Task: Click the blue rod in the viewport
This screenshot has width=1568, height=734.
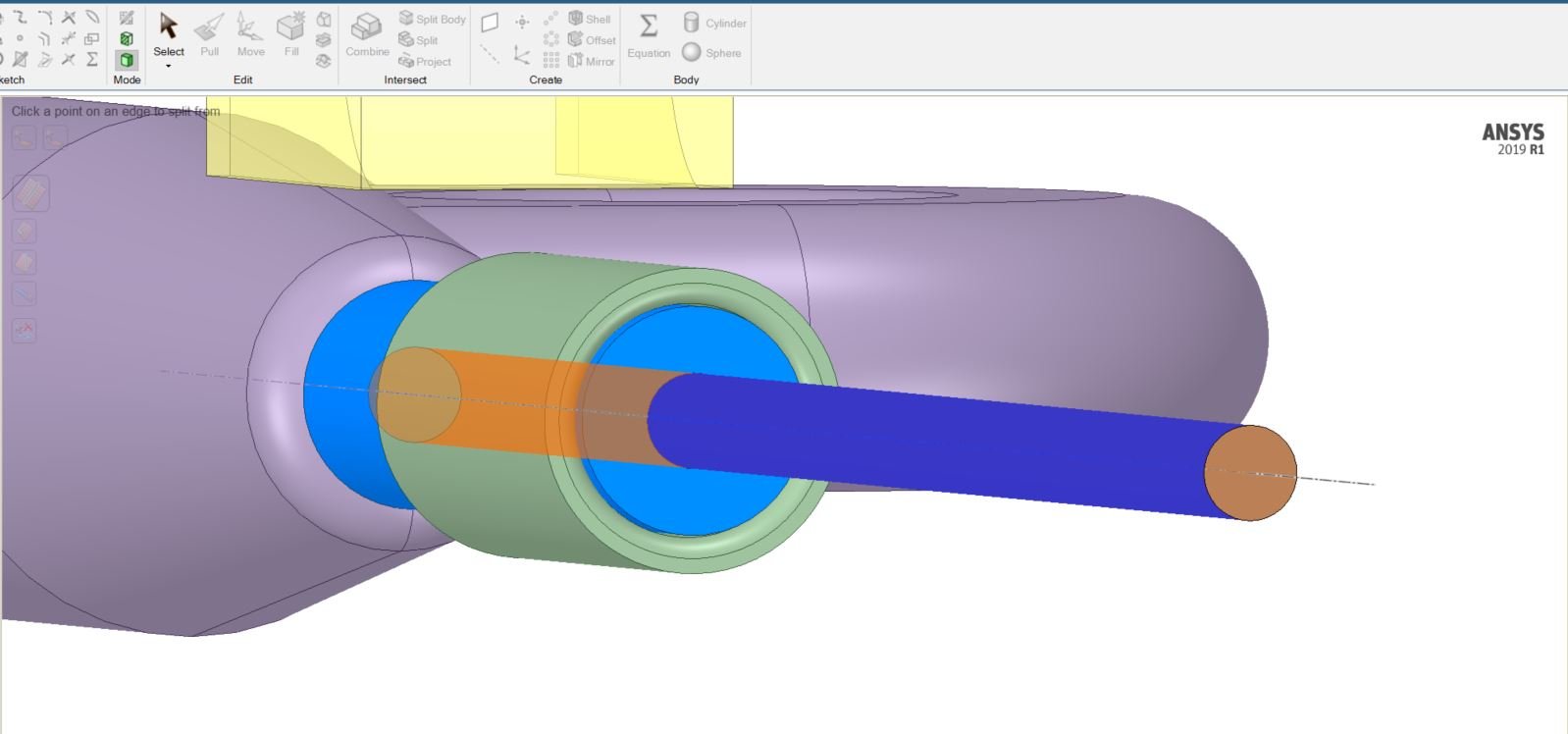Action: click(942, 446)
